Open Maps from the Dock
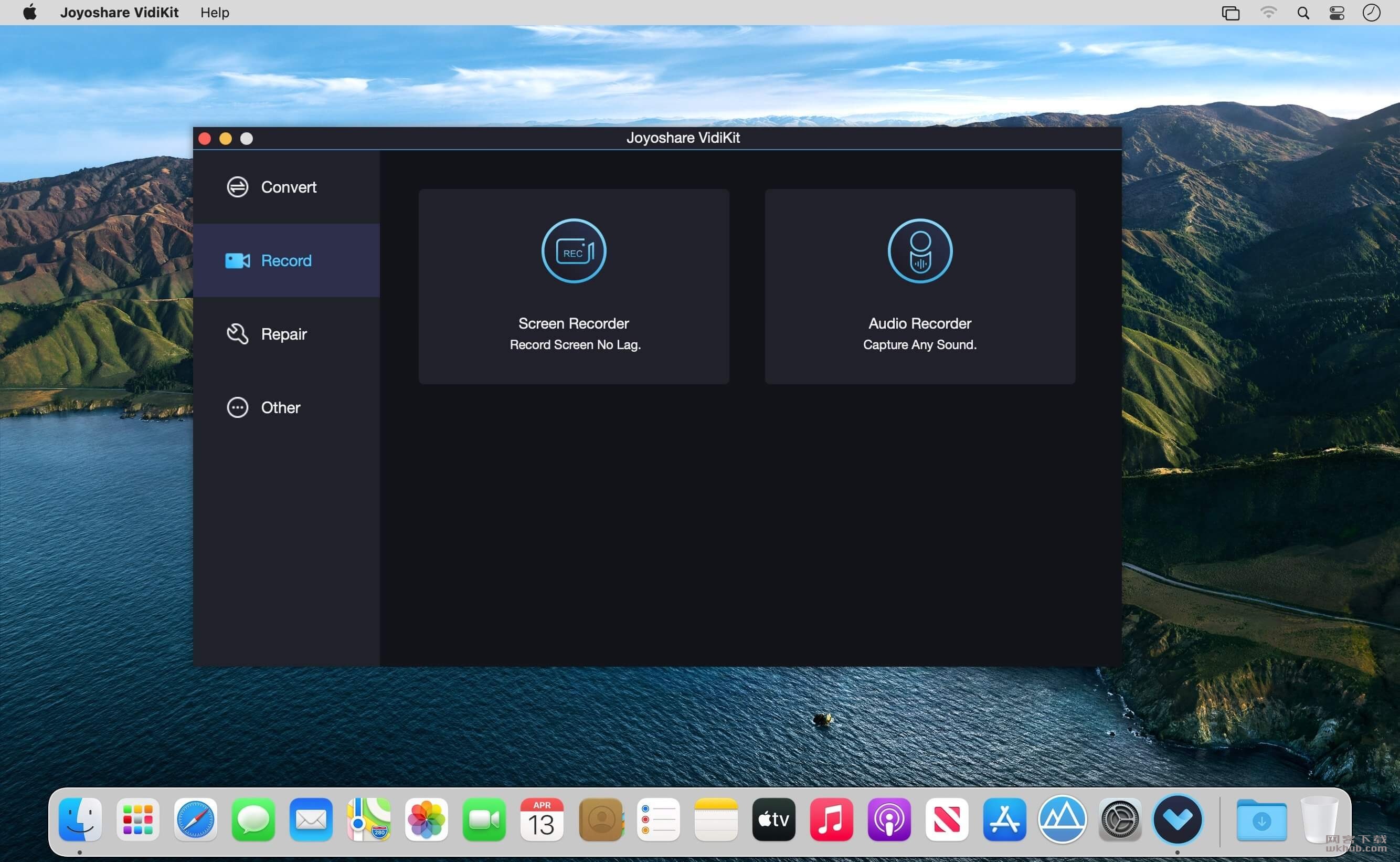 pyautogui.click(x=369, y=819)
